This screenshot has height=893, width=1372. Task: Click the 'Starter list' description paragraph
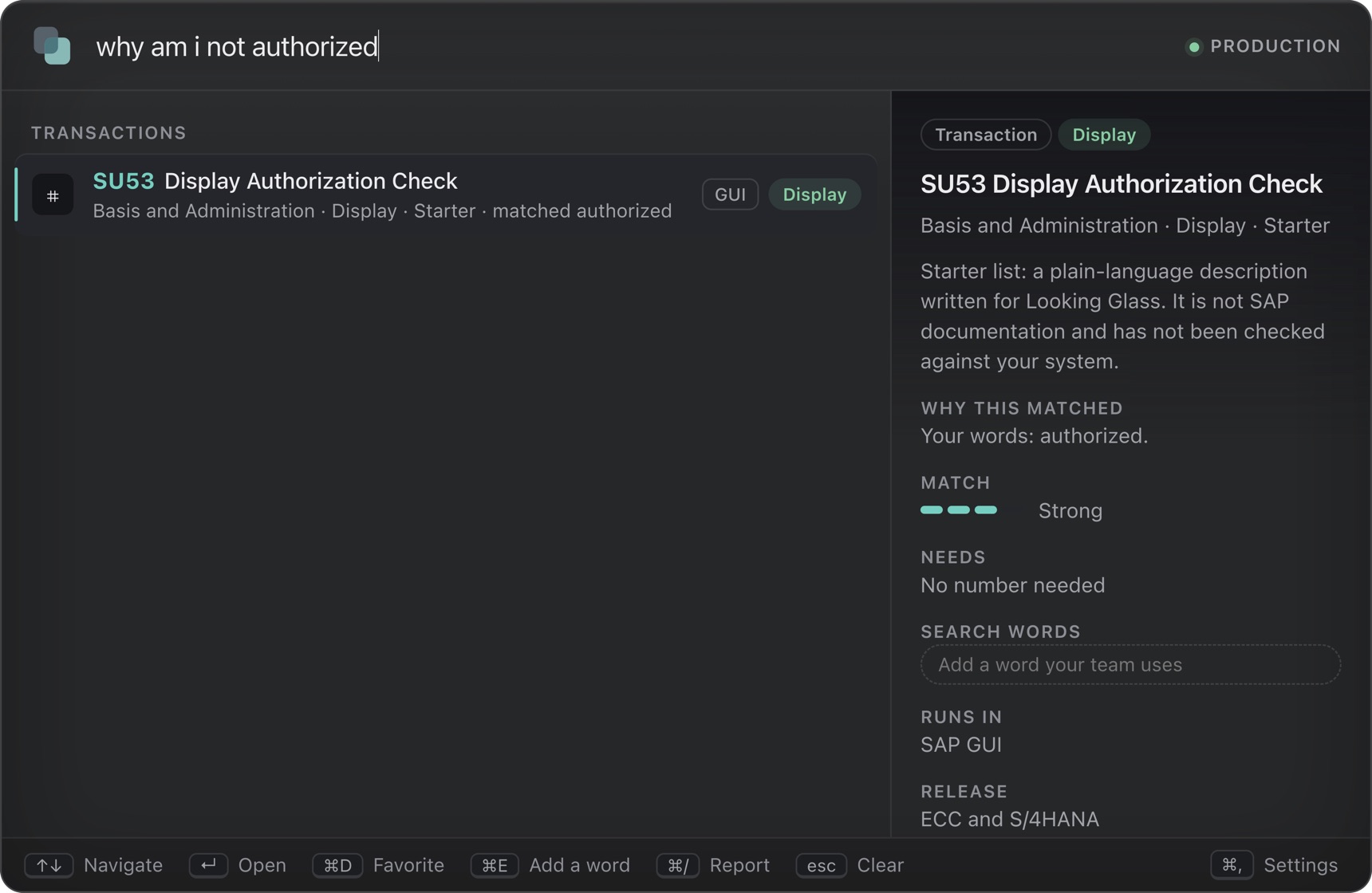(x=1122, y=317)
